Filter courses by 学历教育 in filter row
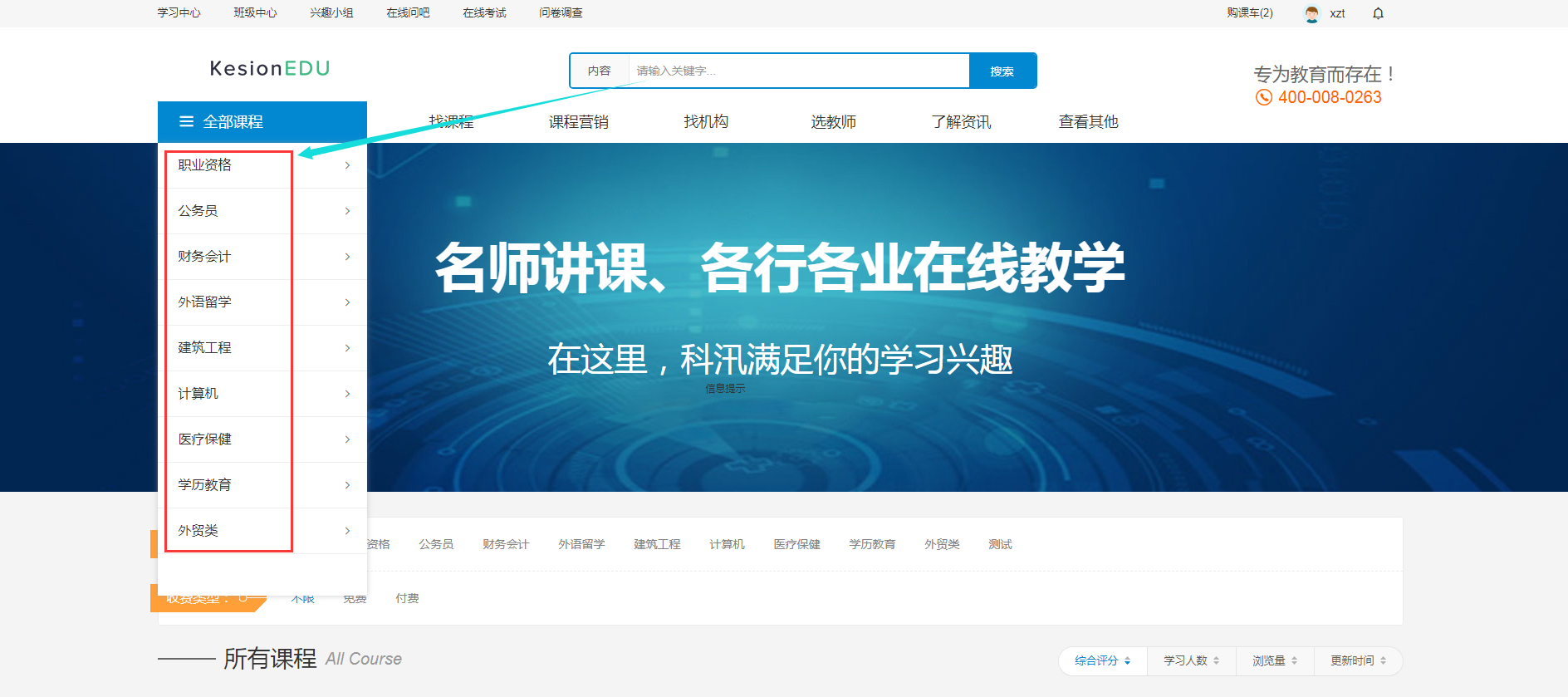Viewport: 1568px width, 697px height. click(872, 544)
